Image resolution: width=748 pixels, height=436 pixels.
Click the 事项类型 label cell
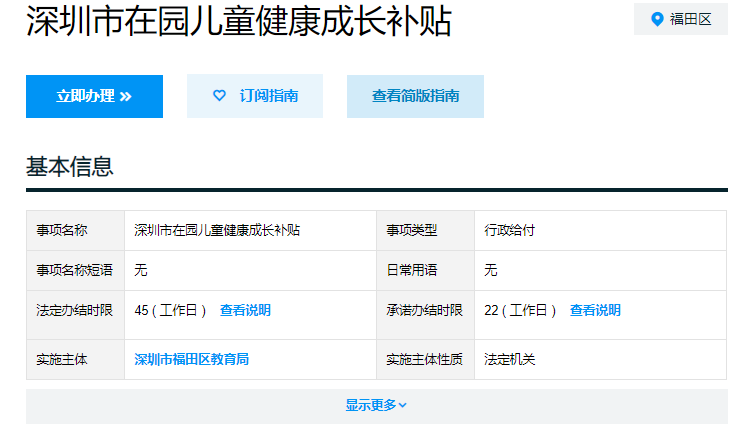click(x=426, y=230)
